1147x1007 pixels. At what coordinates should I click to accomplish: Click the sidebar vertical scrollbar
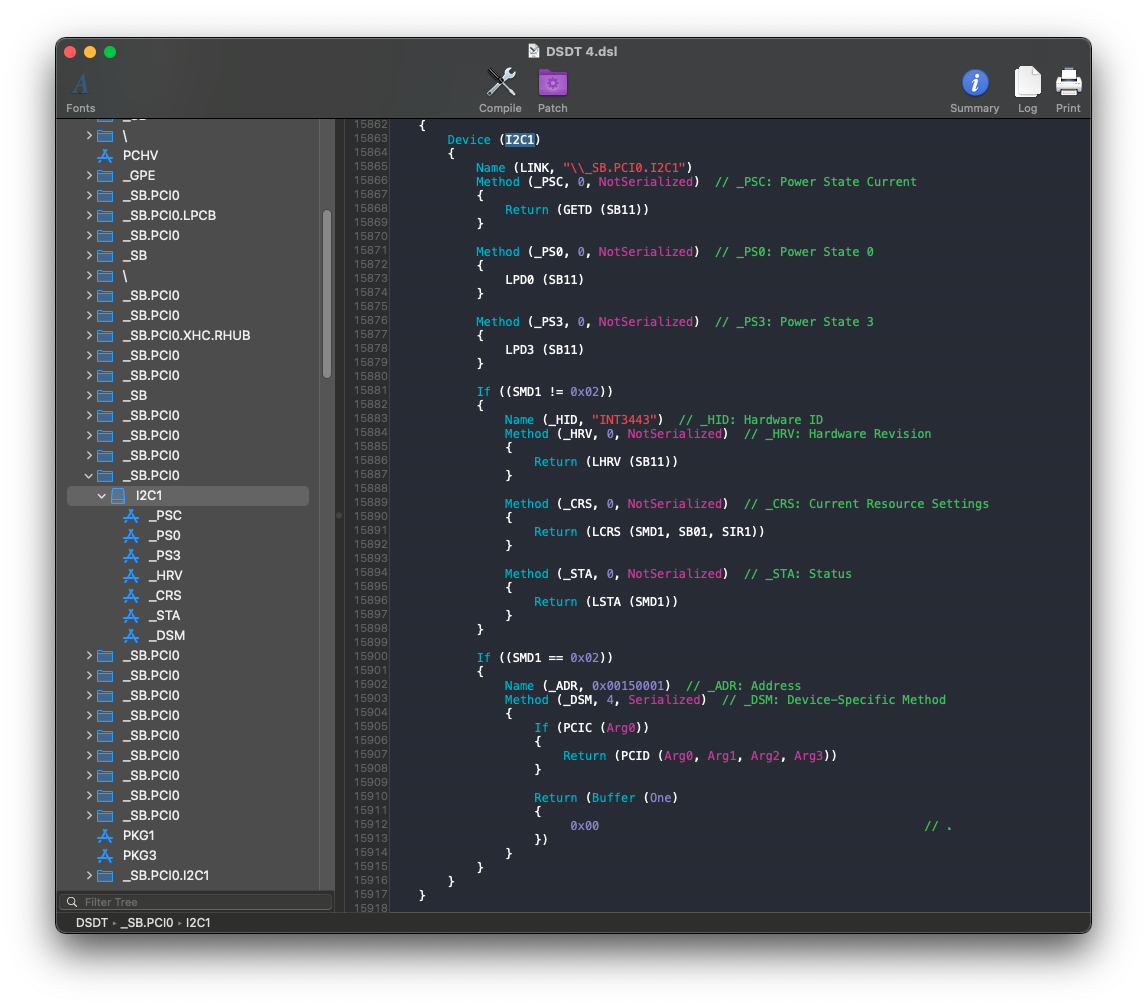point(326,293)
